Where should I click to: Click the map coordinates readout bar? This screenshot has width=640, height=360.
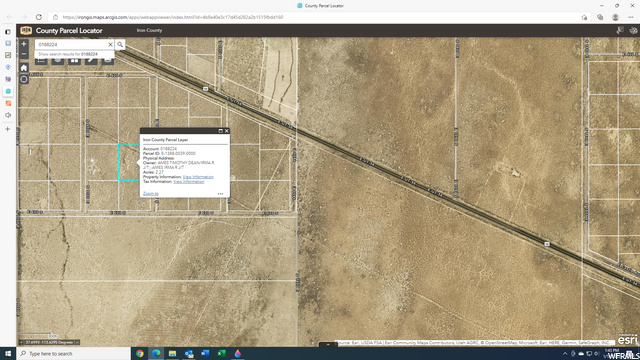49,342
